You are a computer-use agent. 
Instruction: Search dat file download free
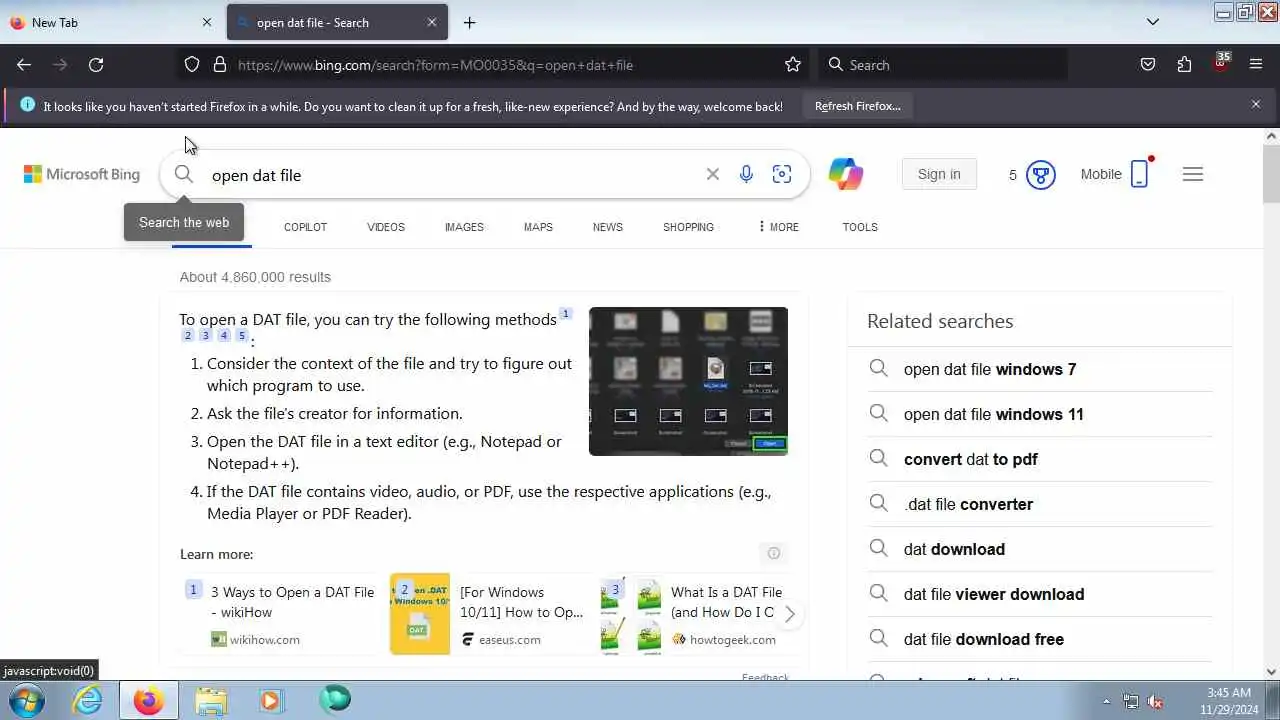pyautogui.click(x=983, y=639)
